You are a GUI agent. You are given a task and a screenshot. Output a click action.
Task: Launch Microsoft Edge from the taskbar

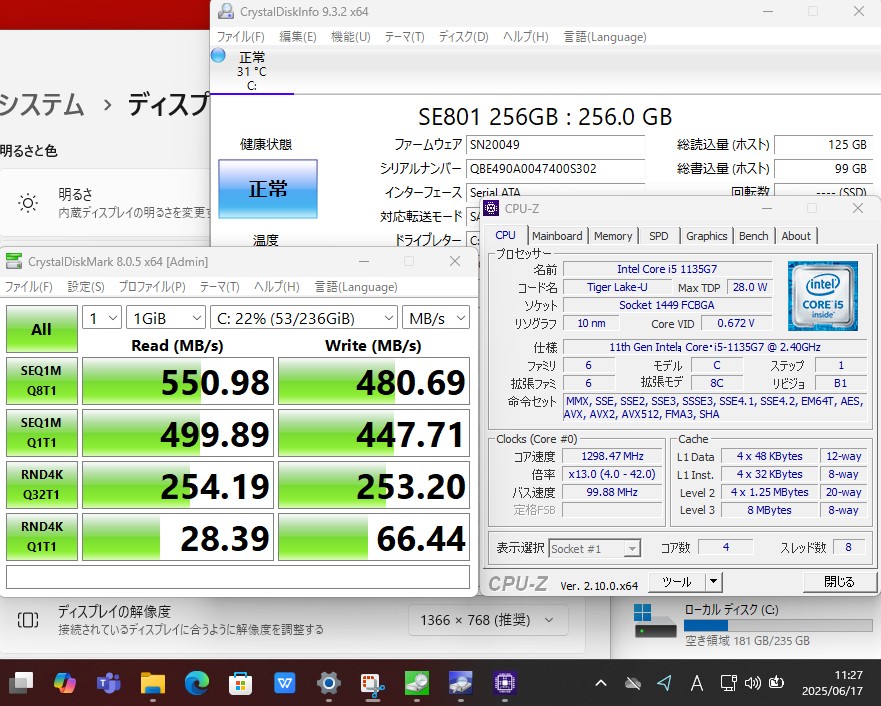click(197, 682)
